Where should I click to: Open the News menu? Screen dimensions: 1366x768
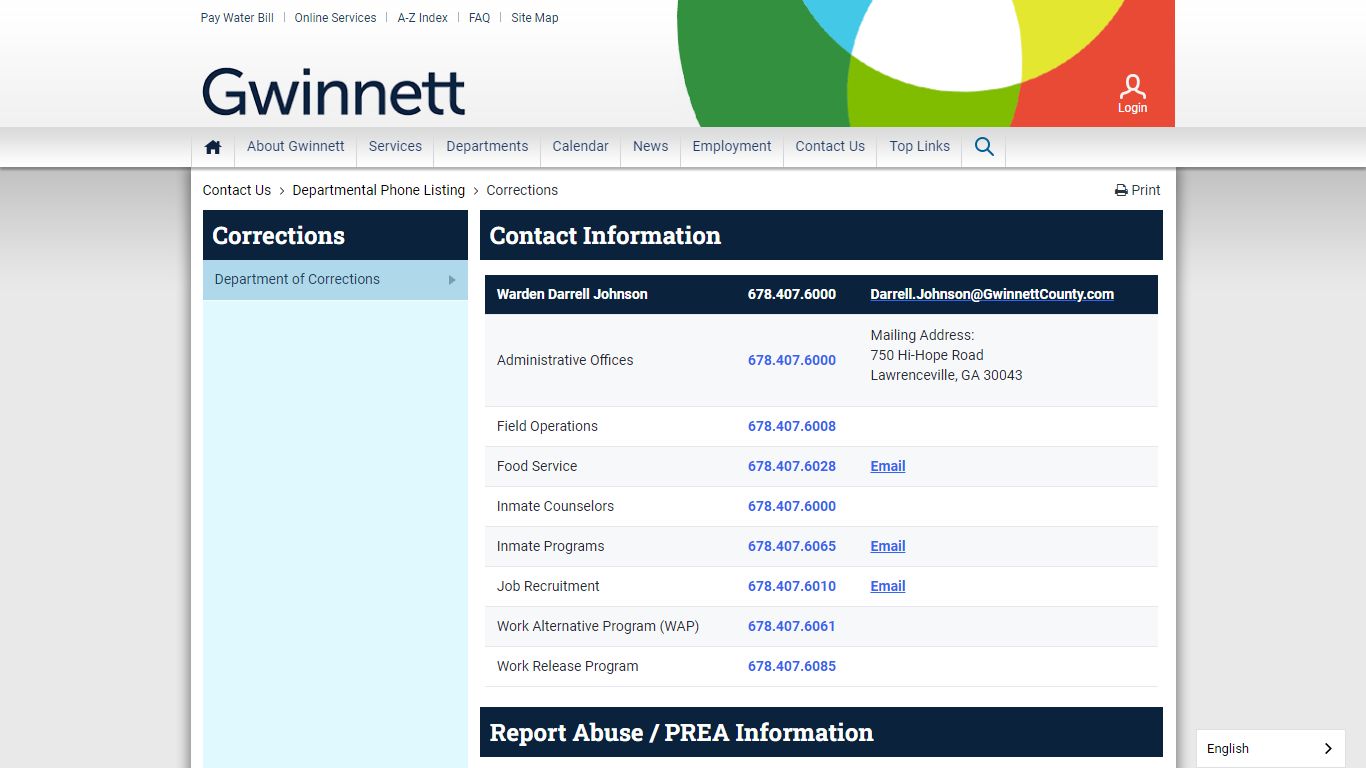coord(650,146)
